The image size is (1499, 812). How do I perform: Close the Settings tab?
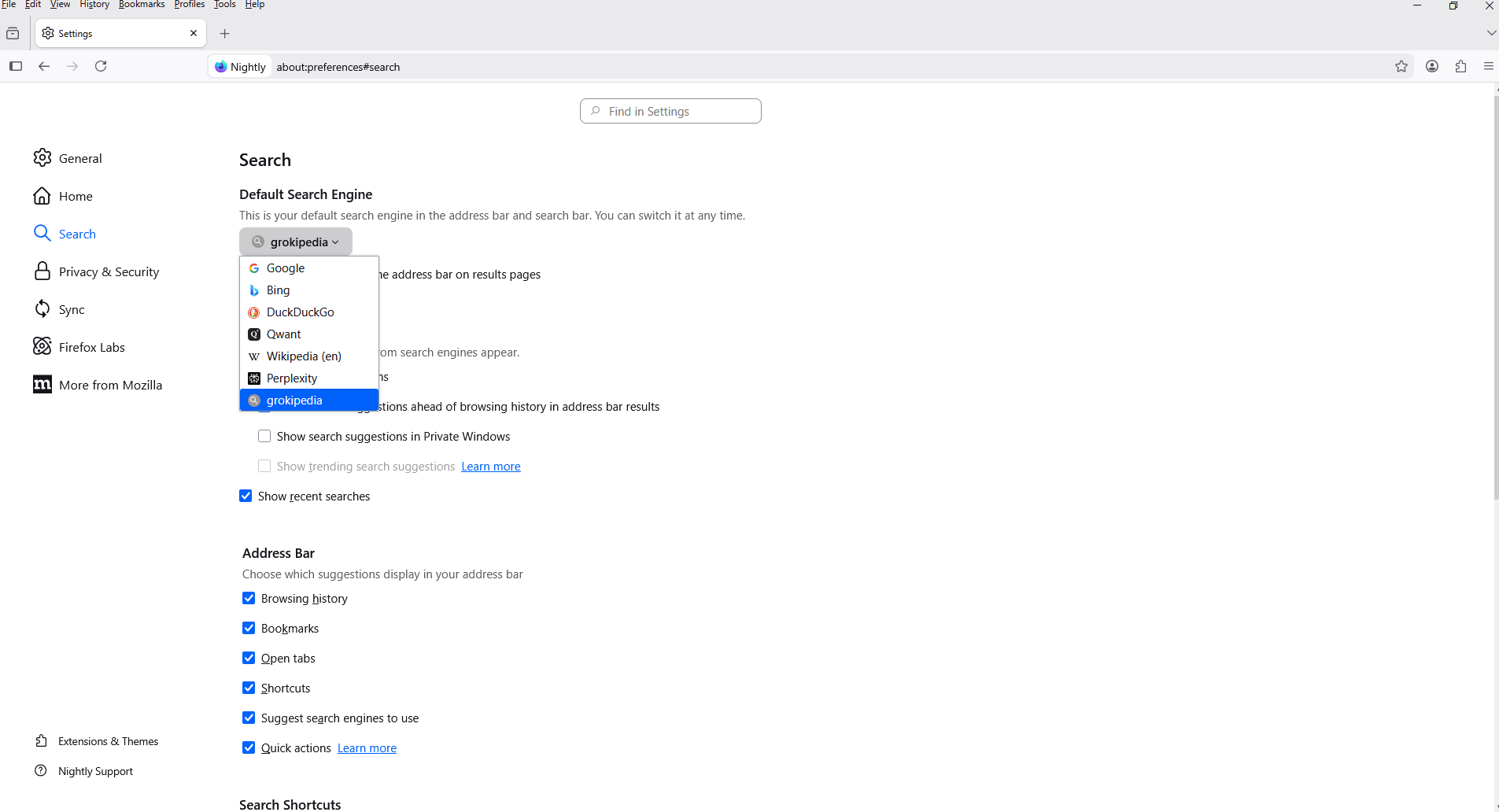click(x=194, y=33)
